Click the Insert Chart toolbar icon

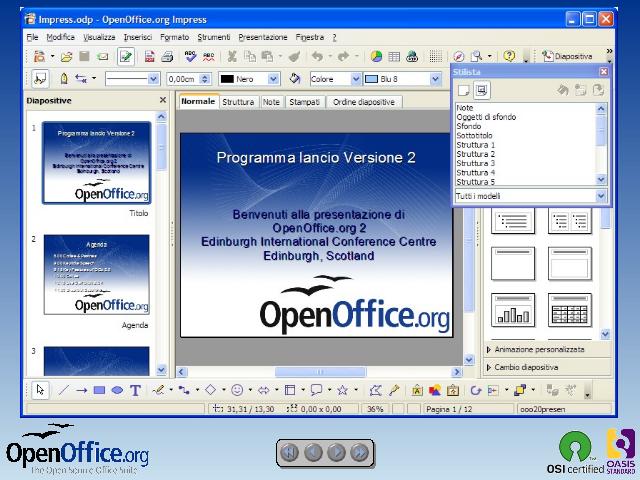pyautogui.click(x=376, y=57)
